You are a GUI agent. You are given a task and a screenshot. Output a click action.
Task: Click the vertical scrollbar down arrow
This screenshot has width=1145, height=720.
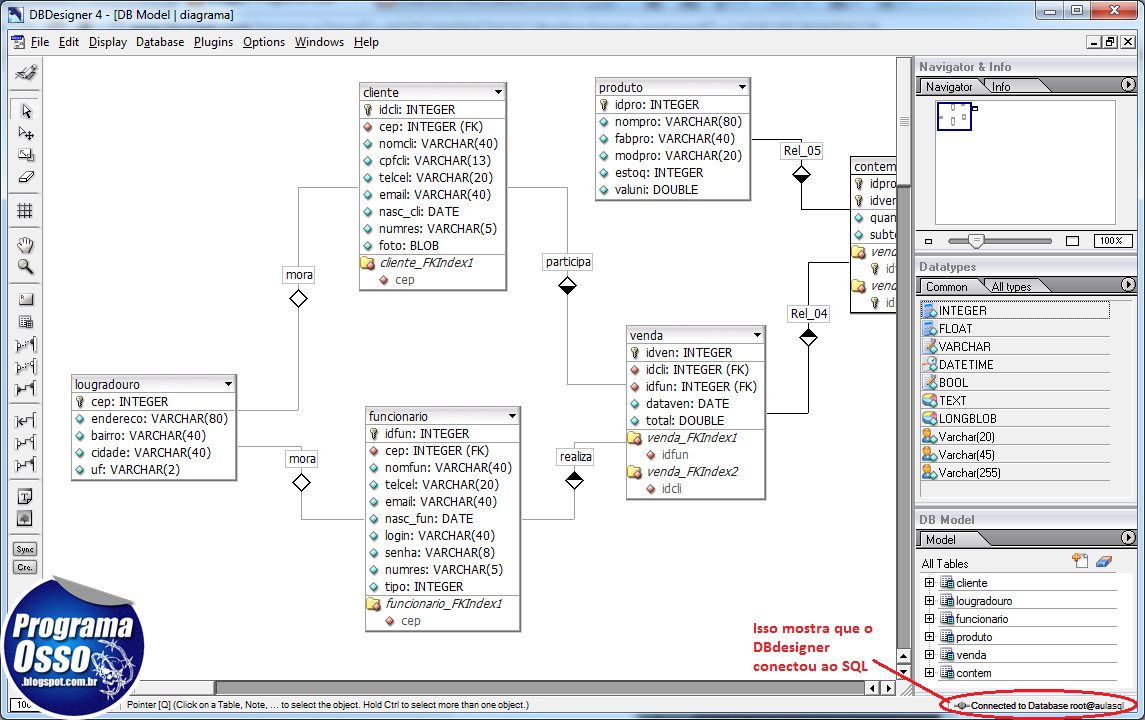(x=903, y=672)
